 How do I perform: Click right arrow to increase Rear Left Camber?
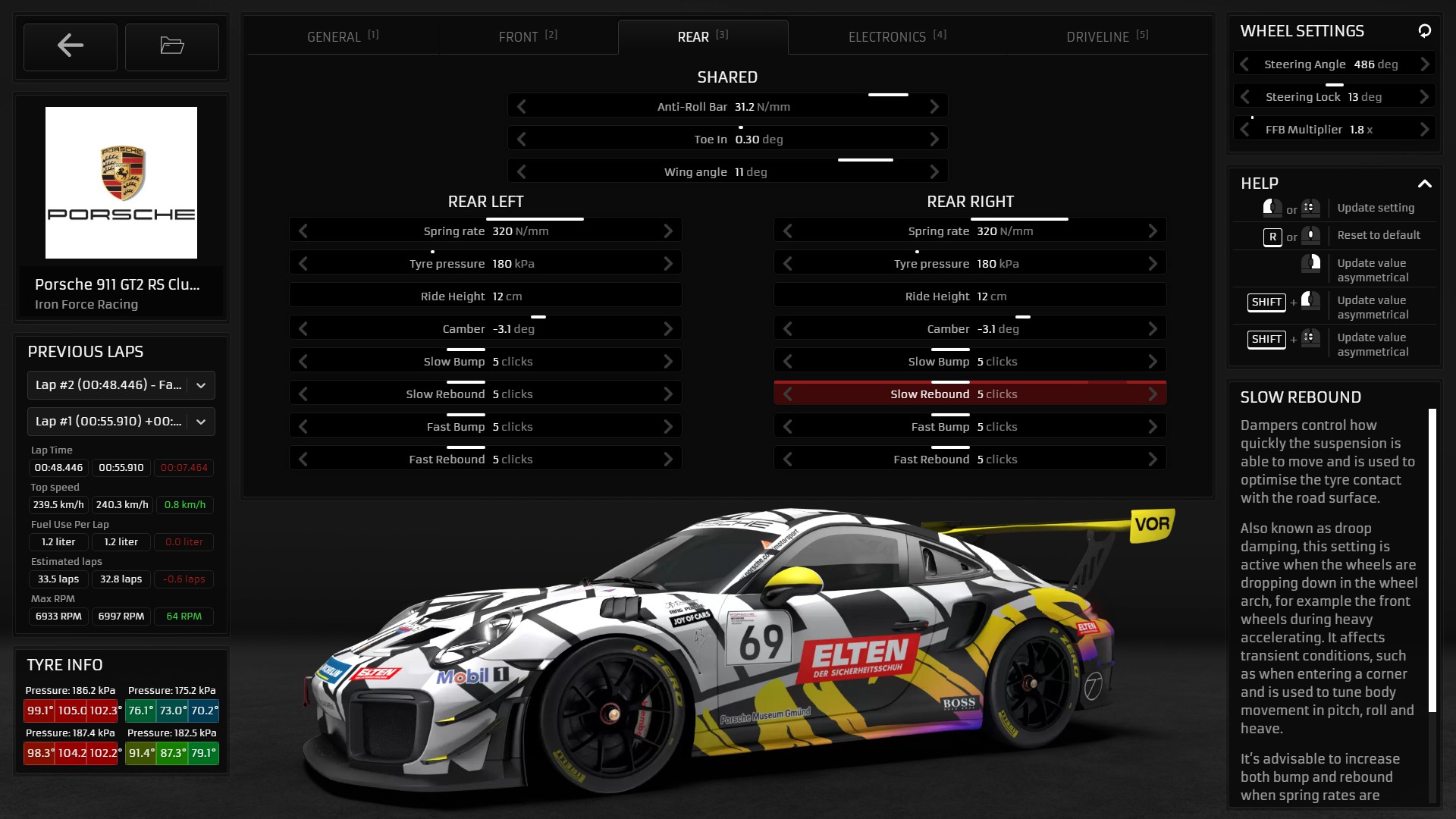click(x=667, y=328)
